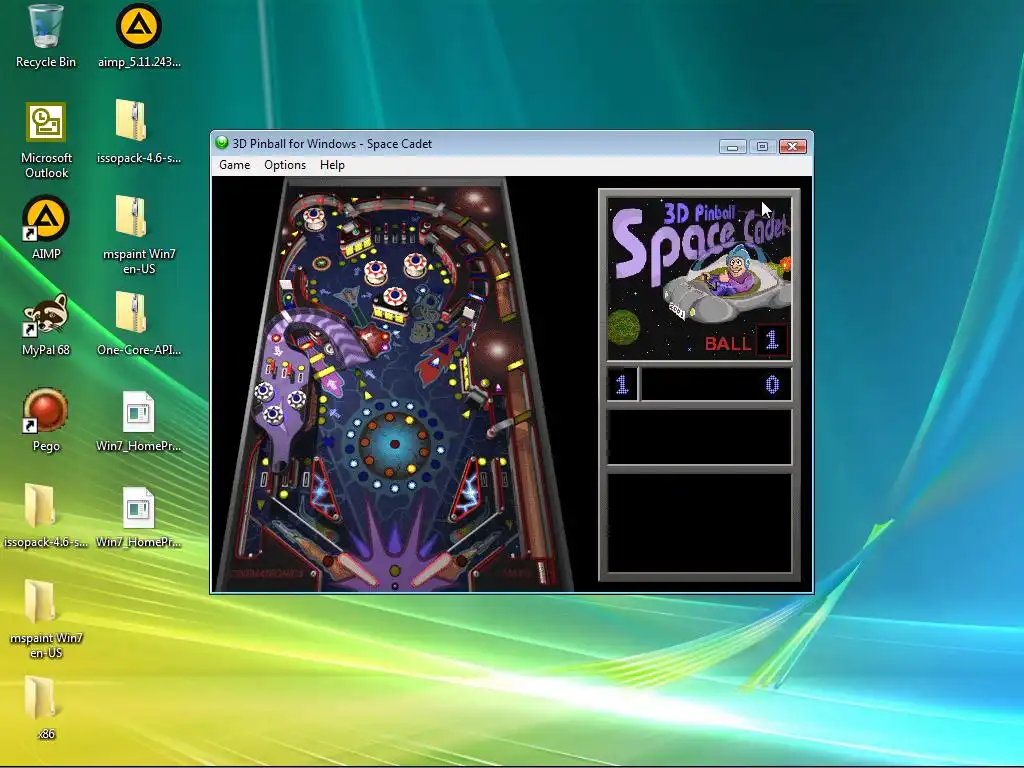Select the issopack-4.6 zip archive icon
Image resolution: width=1024 pixels, height=768 pixels.
tap(139, 131)
